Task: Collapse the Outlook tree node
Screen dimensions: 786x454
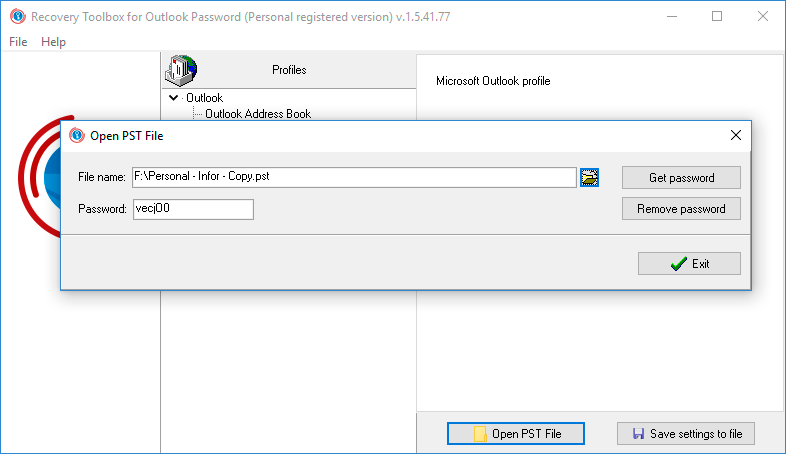Action: pos(173,98)
